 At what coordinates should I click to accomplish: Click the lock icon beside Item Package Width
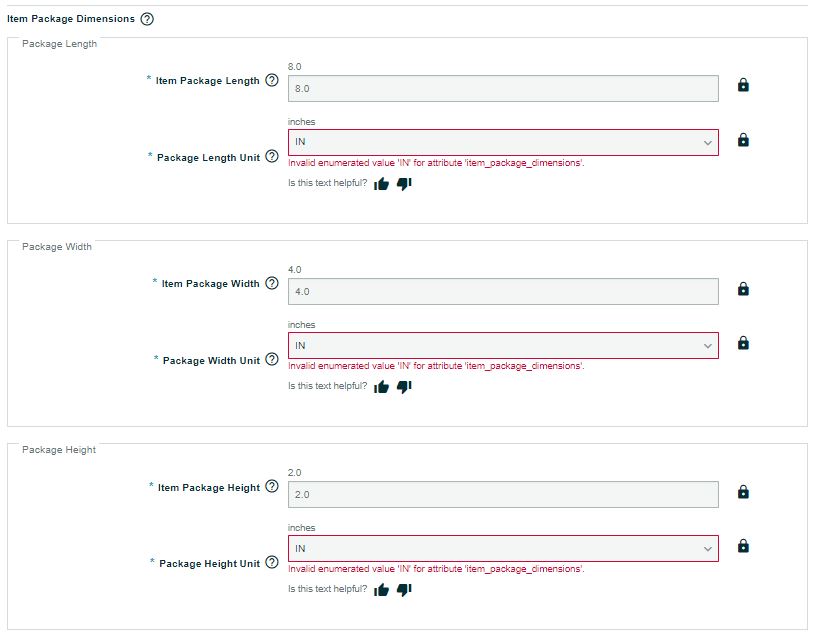(743, 290)
